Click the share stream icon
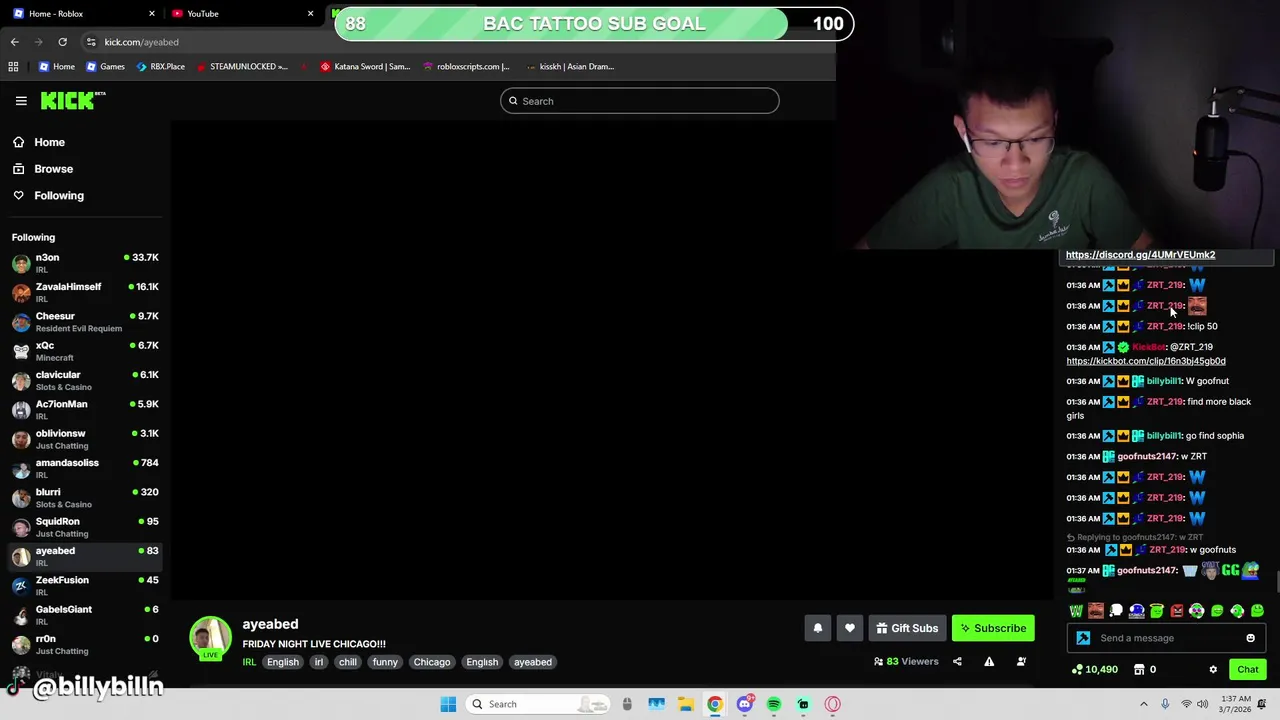The width and height of the screenshot is (1280, 720). [957, 661]
